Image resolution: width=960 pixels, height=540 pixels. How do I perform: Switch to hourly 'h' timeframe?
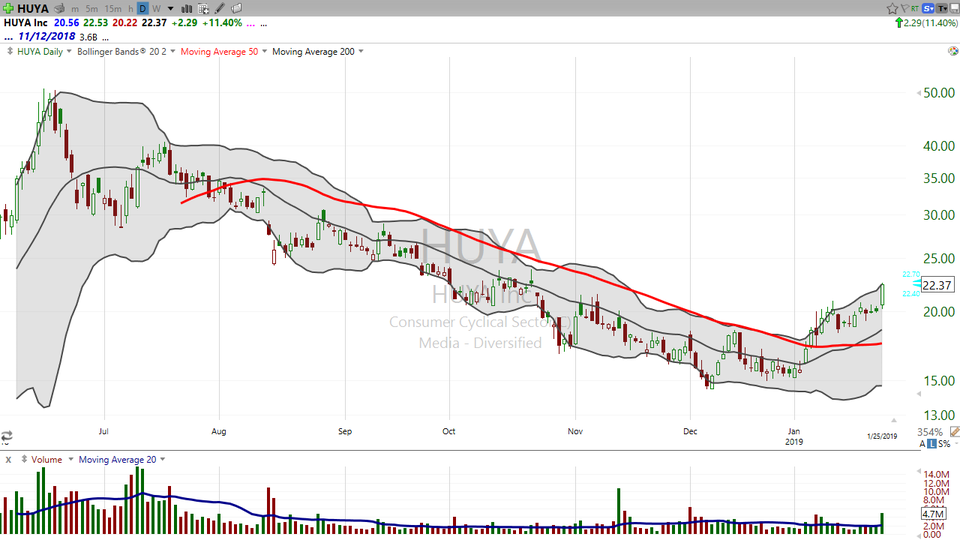(x=130, y=9)
